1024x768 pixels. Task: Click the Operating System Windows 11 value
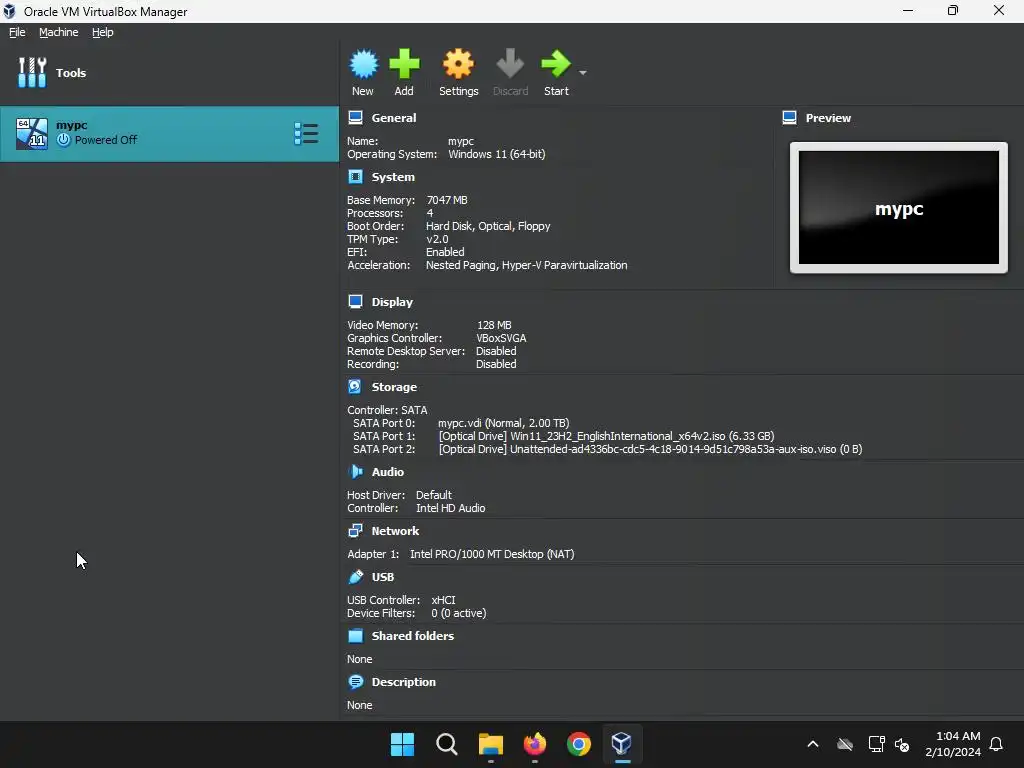(x=497, y=154)
